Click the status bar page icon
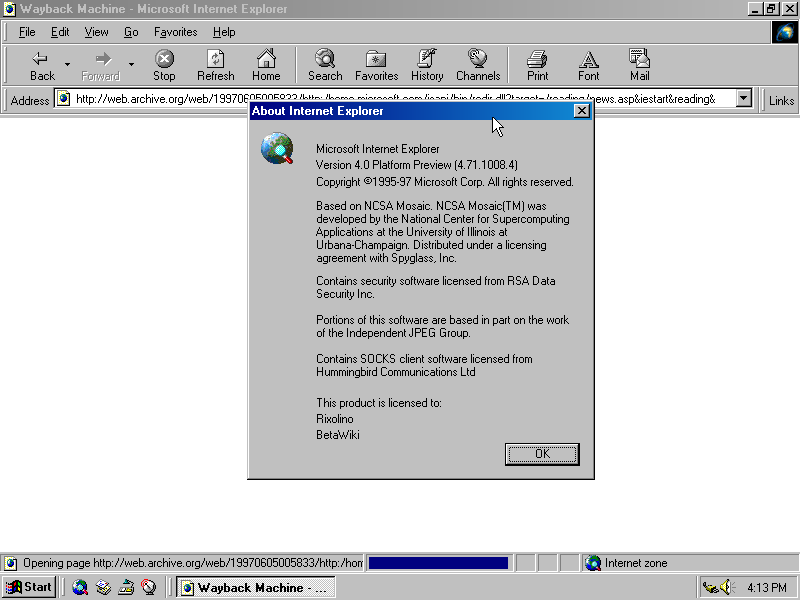 (x=10, y=563)
